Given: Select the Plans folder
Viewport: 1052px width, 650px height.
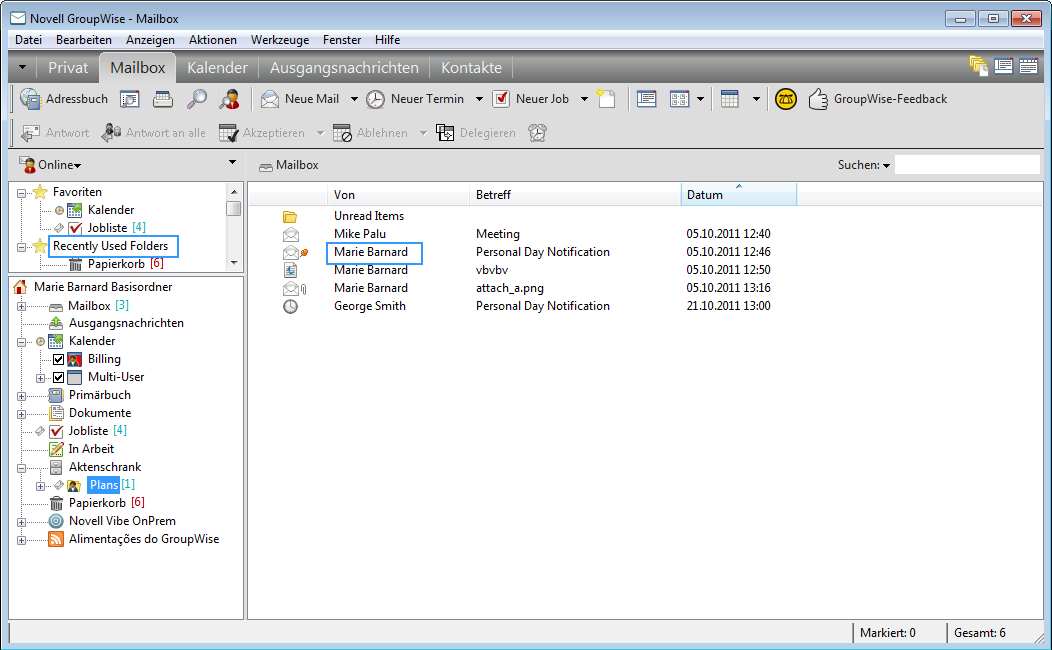Looking at the screenshot, I should point(103,485).
